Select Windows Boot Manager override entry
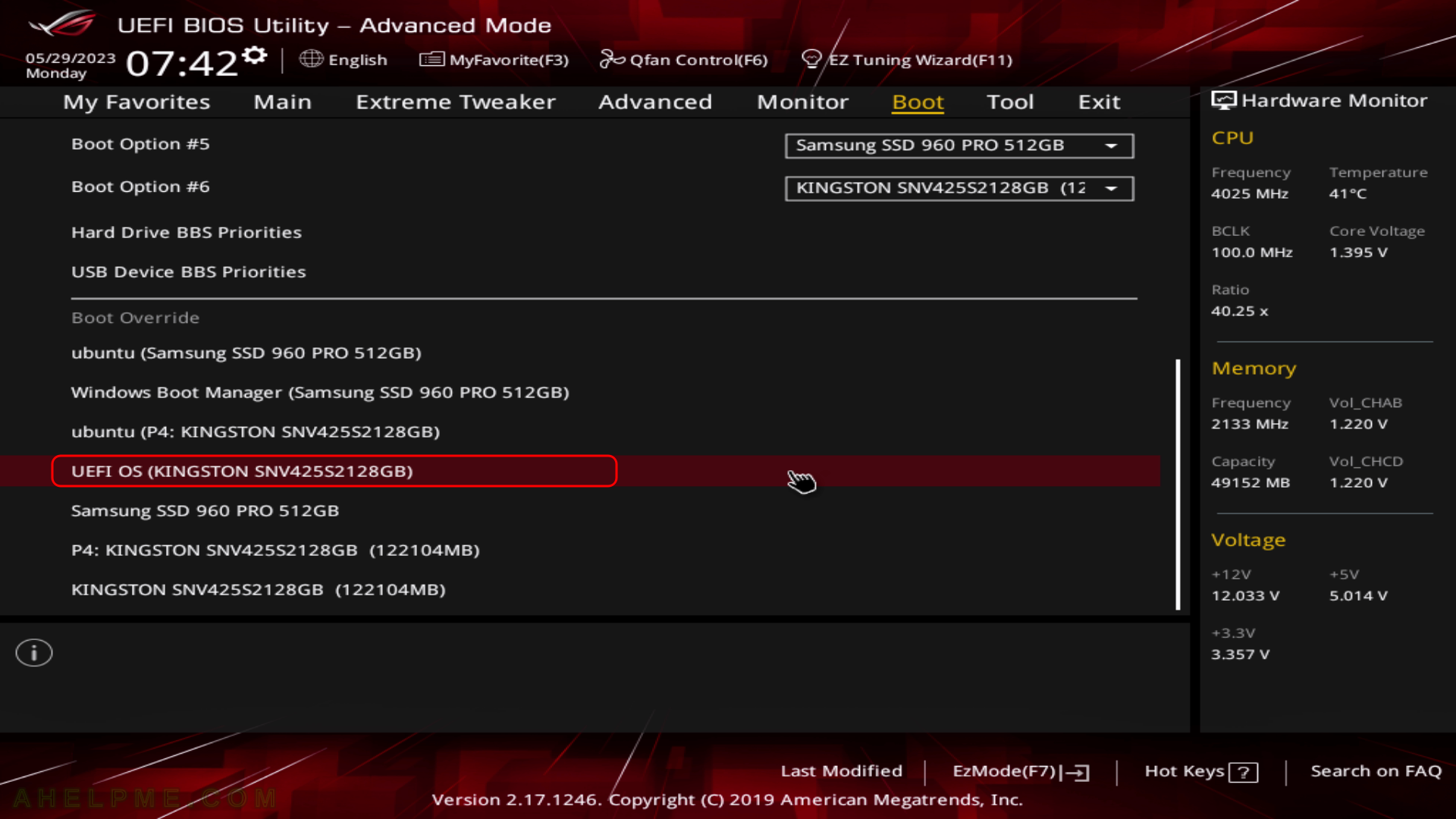Image resolution: width=1456 pixels, height=819 pixels. click(x=320, y=392)
